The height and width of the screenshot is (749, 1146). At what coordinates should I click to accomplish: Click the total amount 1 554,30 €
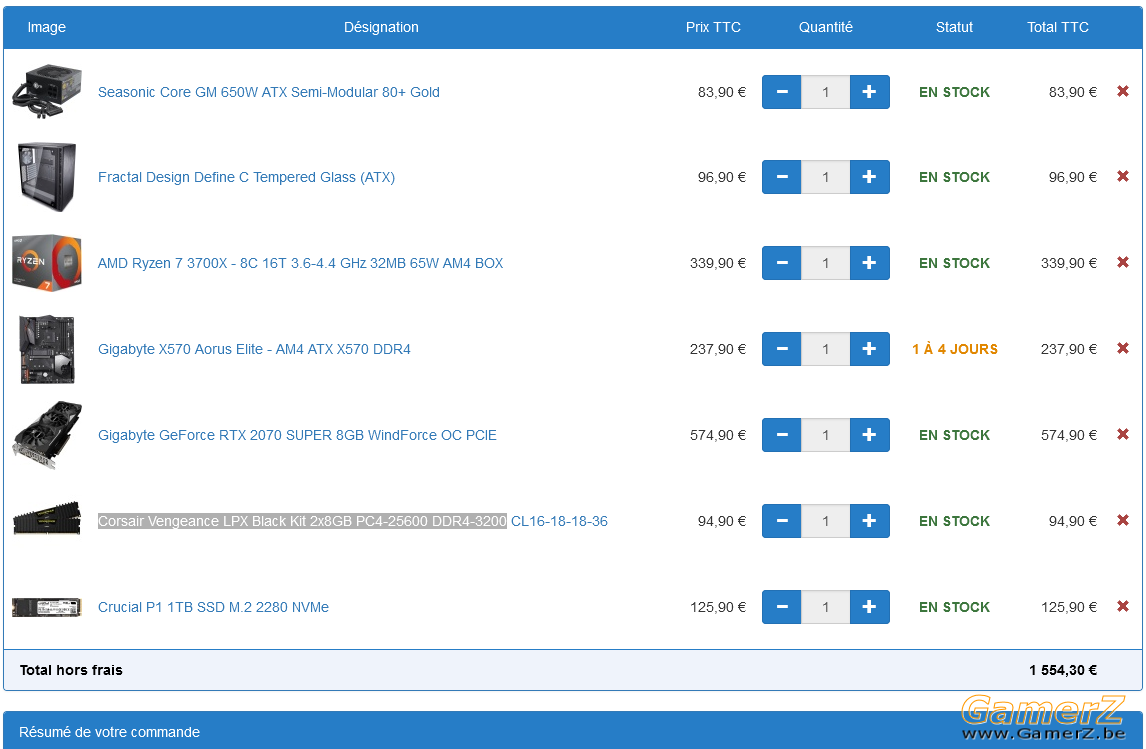pos(1063,670)
